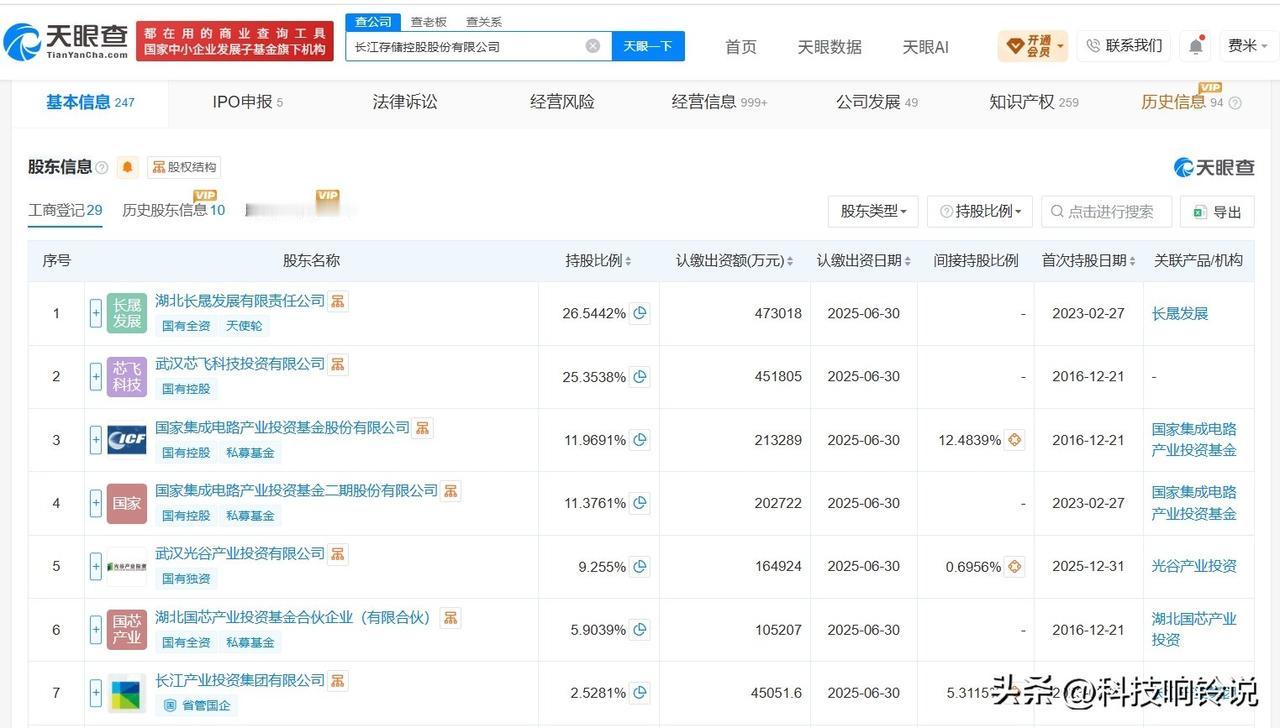This screenshot has width=1280, height=728.
Task: Click the pie chart icon next to 11.3761%
Action: (640, 503)
